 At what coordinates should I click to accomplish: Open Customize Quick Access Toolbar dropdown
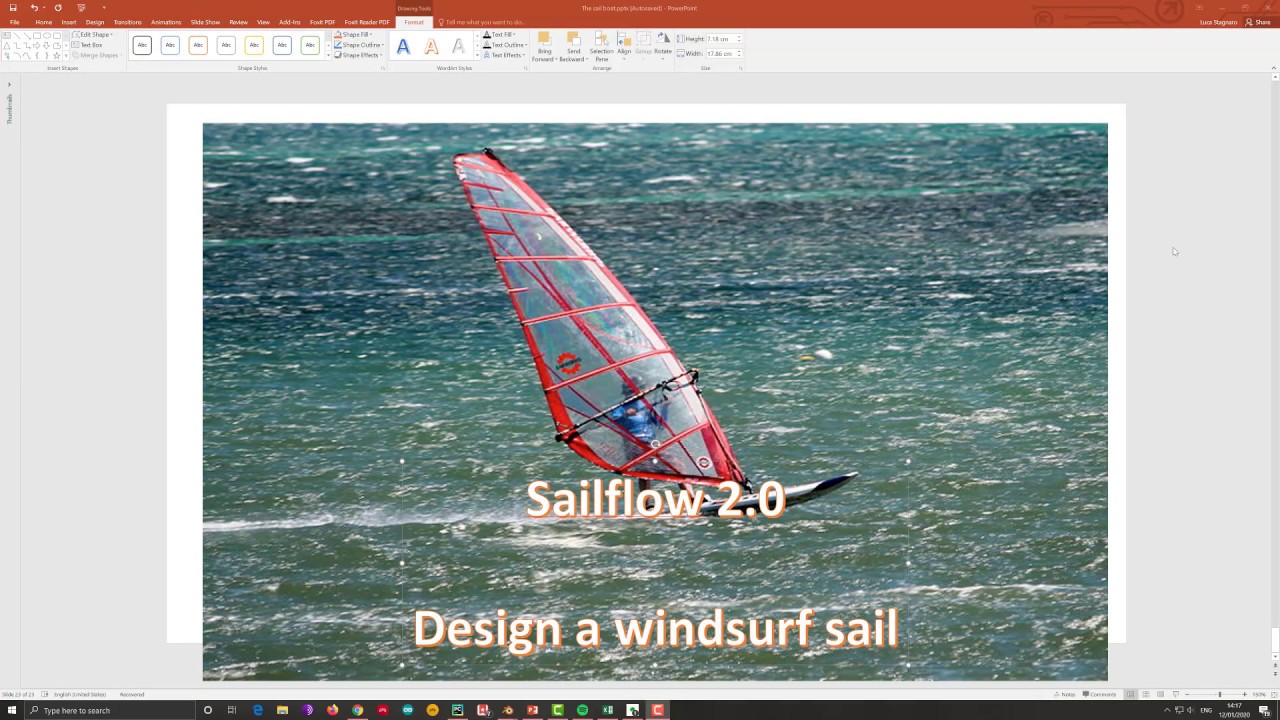(104, 8)
